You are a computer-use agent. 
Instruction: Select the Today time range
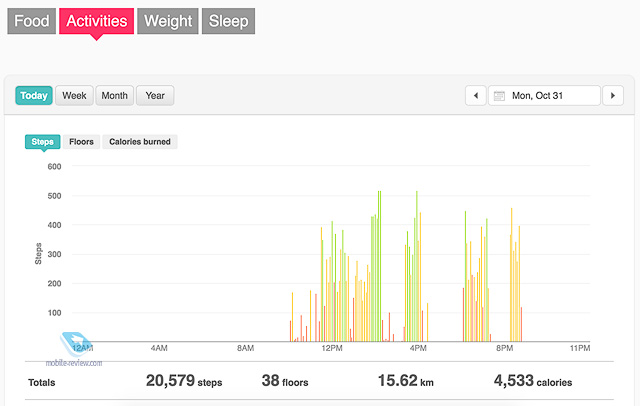34,95
